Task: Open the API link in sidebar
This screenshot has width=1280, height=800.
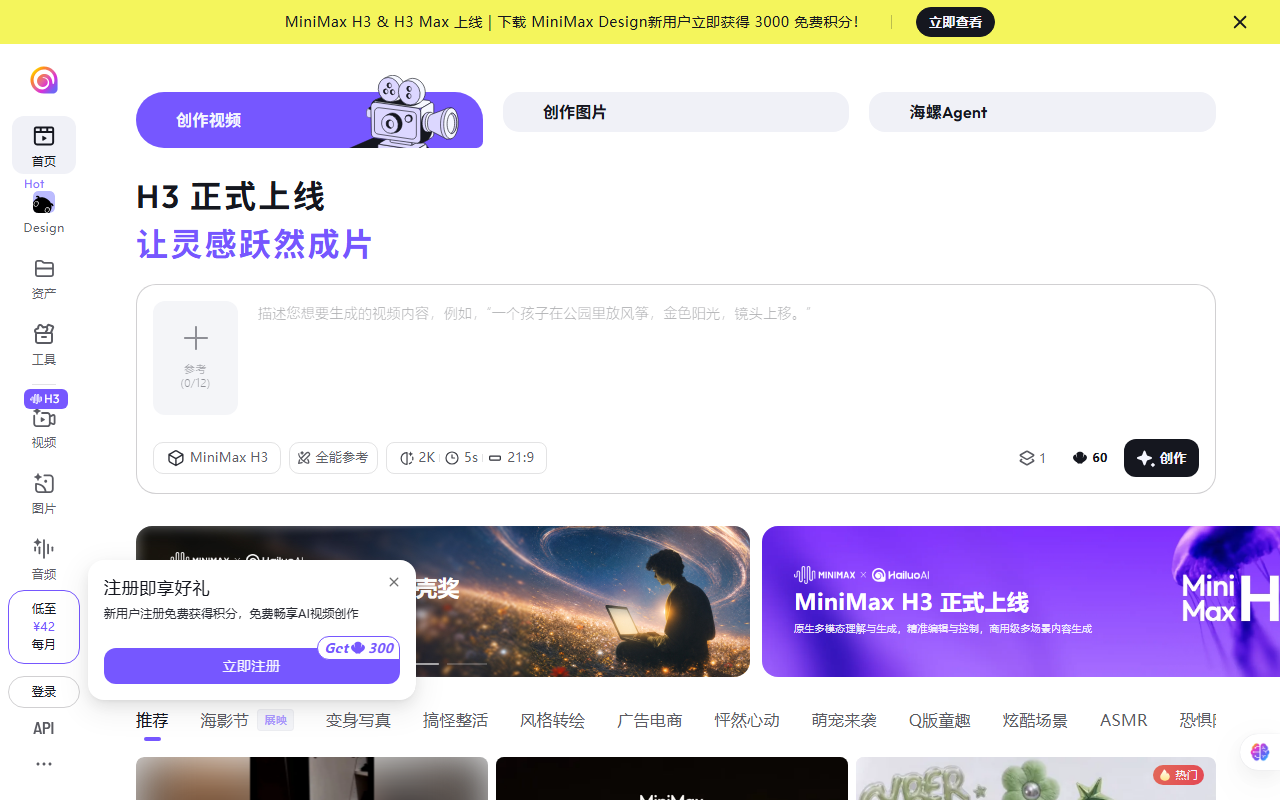Action: coord(44,728)
